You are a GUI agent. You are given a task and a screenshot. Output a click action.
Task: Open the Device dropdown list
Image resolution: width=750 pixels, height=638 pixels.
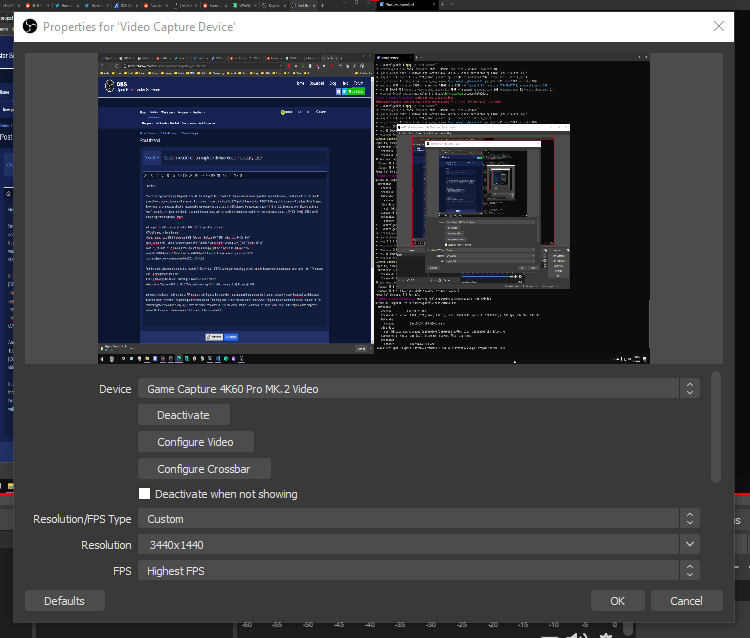[x=419, y=388]
